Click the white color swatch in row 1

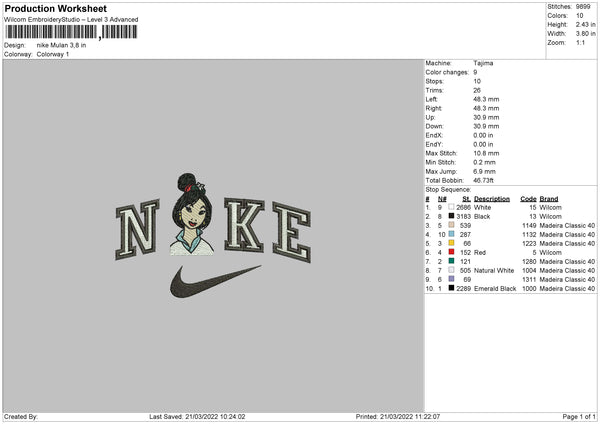point(452,207)
